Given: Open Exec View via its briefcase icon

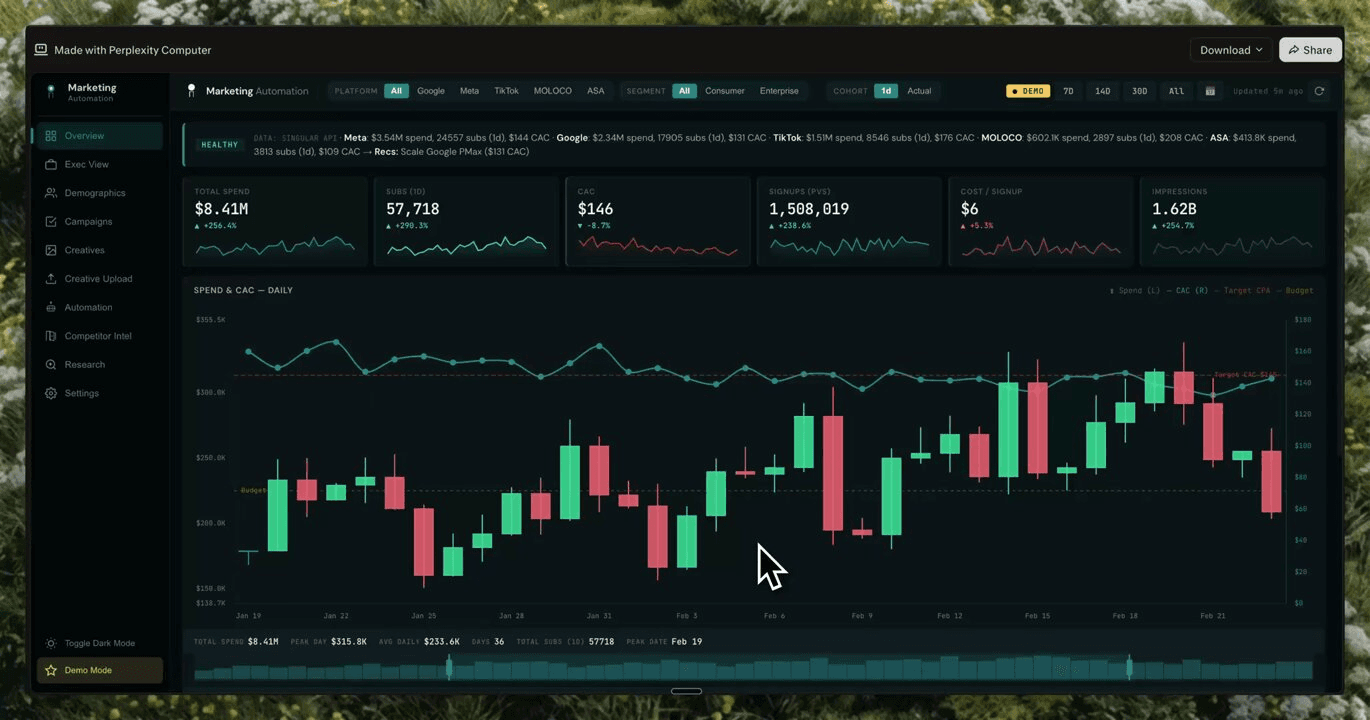Looking at the screenshot, I should pyautogui.click(x=51, y=164).
